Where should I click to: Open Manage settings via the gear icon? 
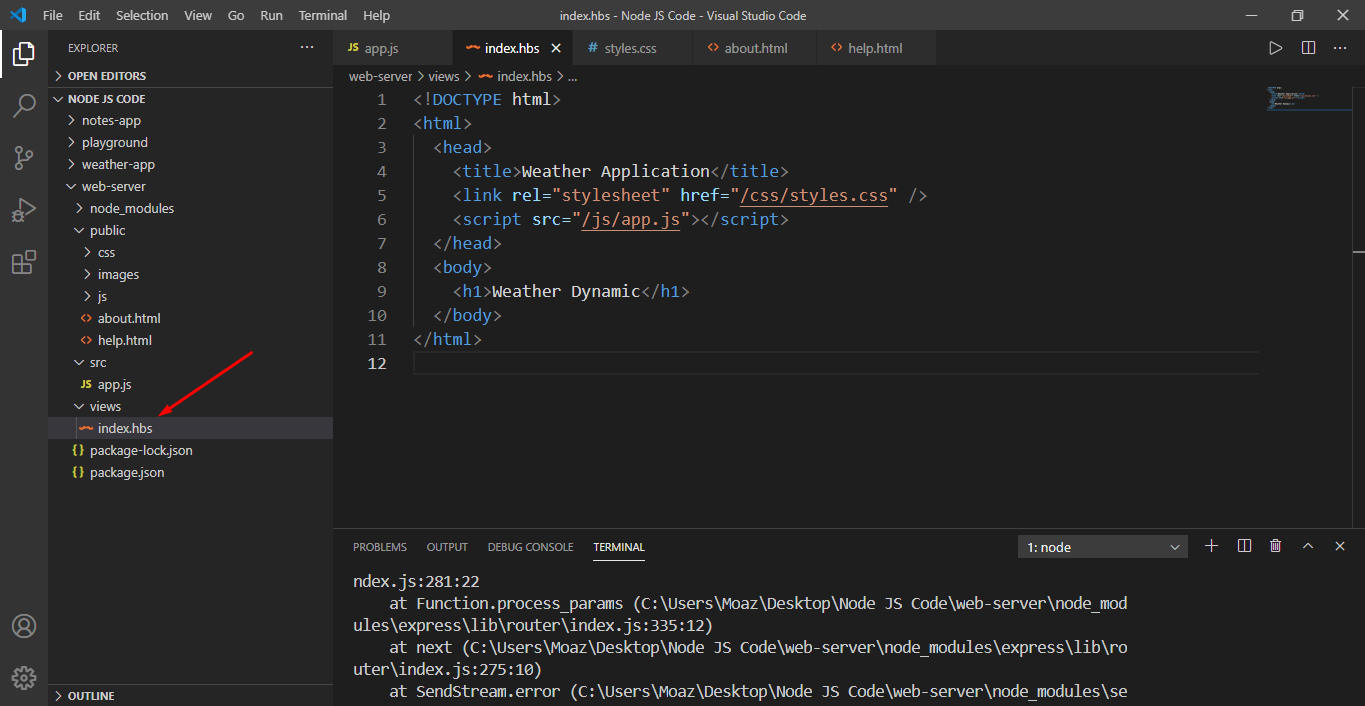coord(24,677)
